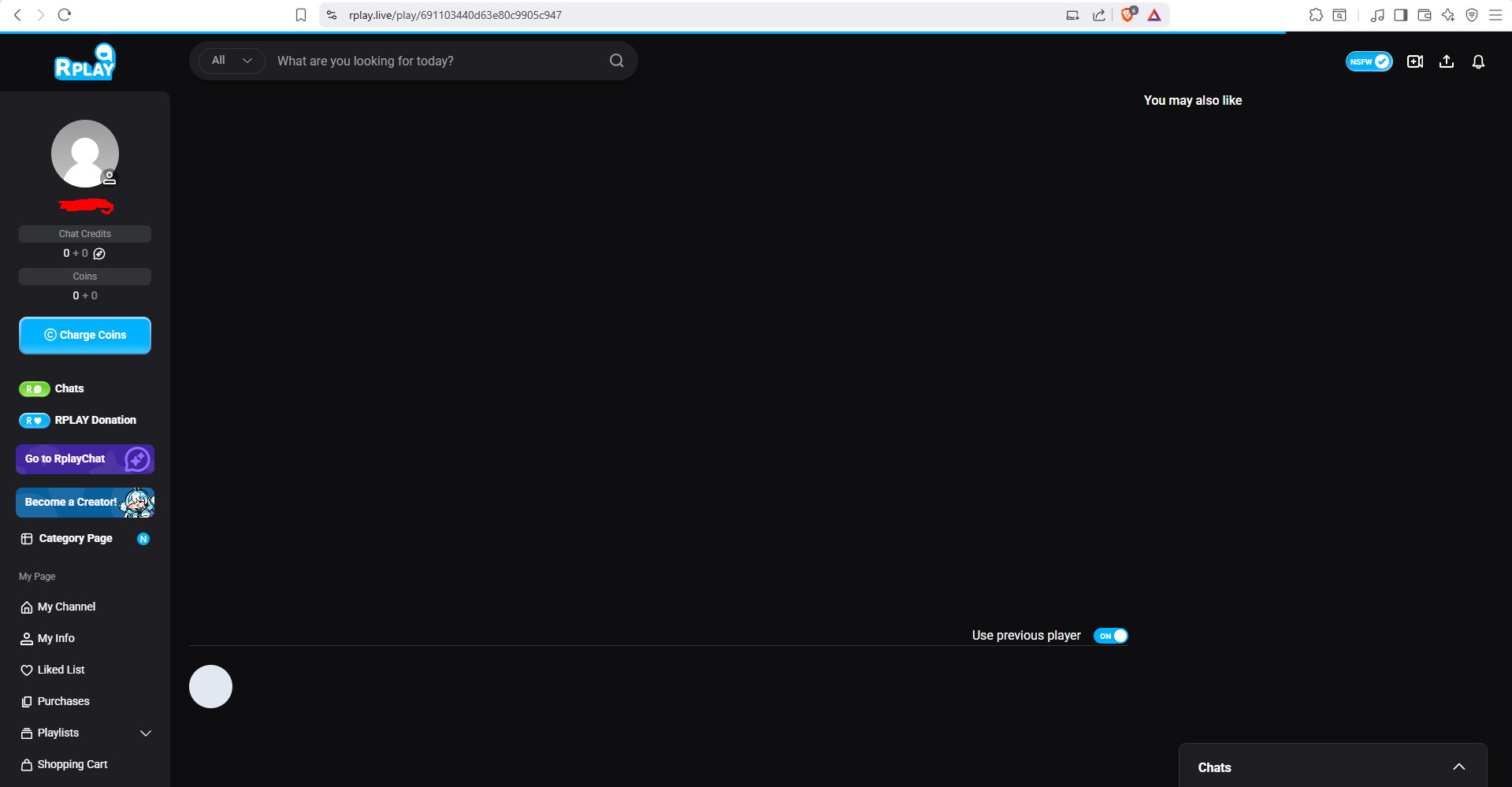Open RPLAY Donation from the sidebar
The image size is (1512, 787).
(78, 421)
